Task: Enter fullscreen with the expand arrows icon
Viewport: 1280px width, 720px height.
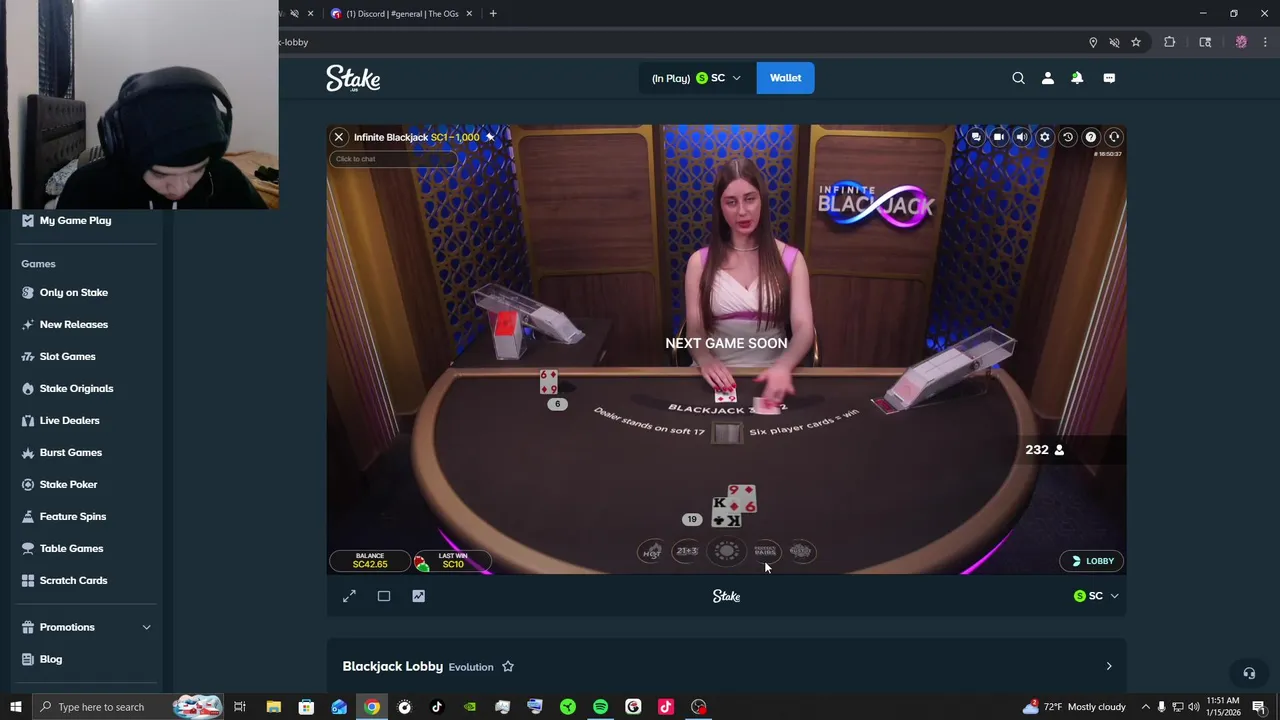Action: pyautogui.click(x=349, y=596)
